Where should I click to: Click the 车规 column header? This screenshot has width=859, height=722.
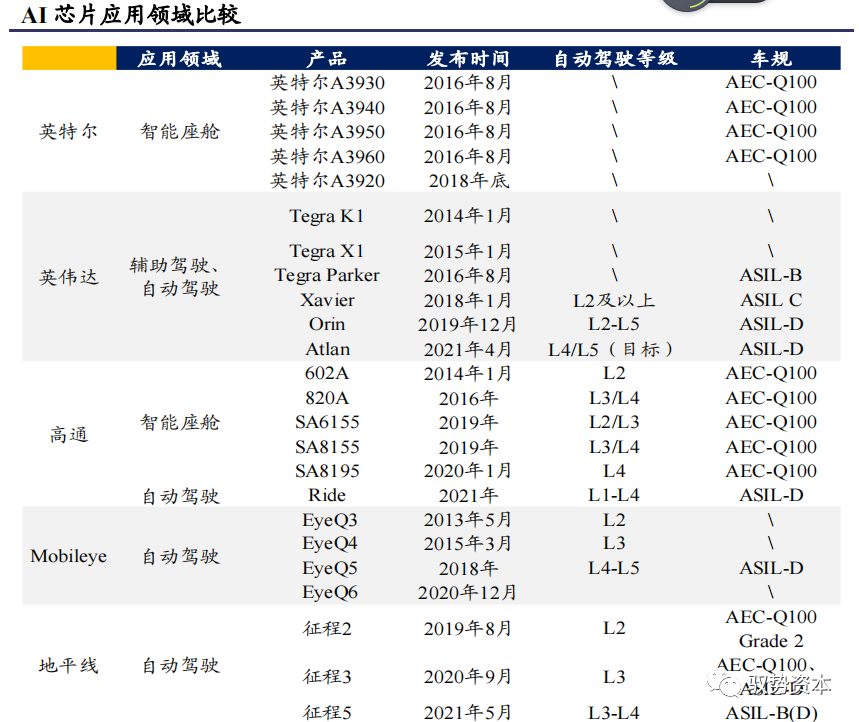[x=771, y=59]
